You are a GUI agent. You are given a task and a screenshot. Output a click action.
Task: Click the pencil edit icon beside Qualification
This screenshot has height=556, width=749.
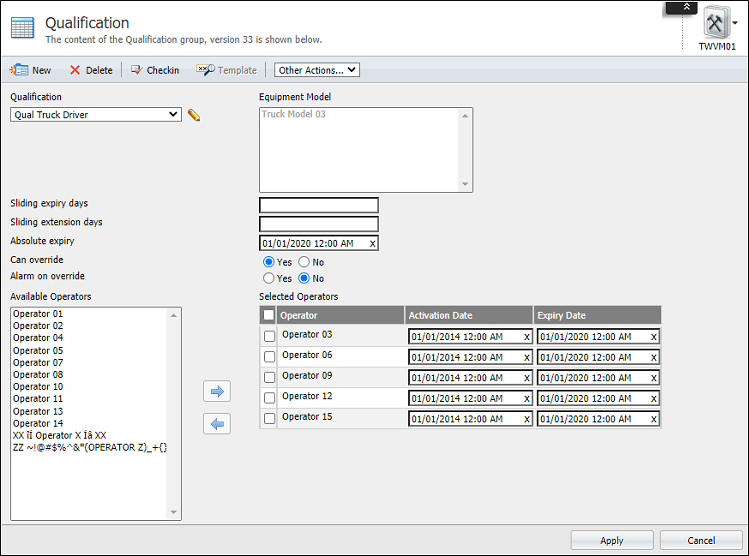click(194, 115)
